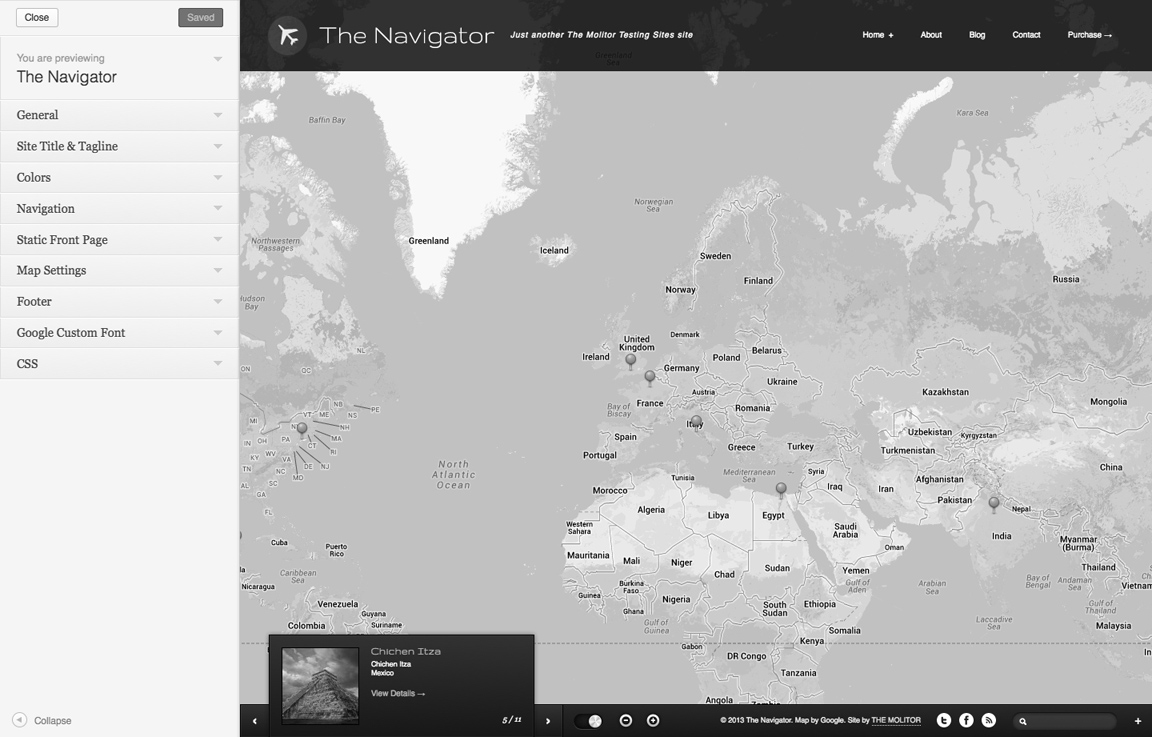Click the airplane logo icon
The height and width of the screenshot is (737, 1152).
click(x=287, y=36)
